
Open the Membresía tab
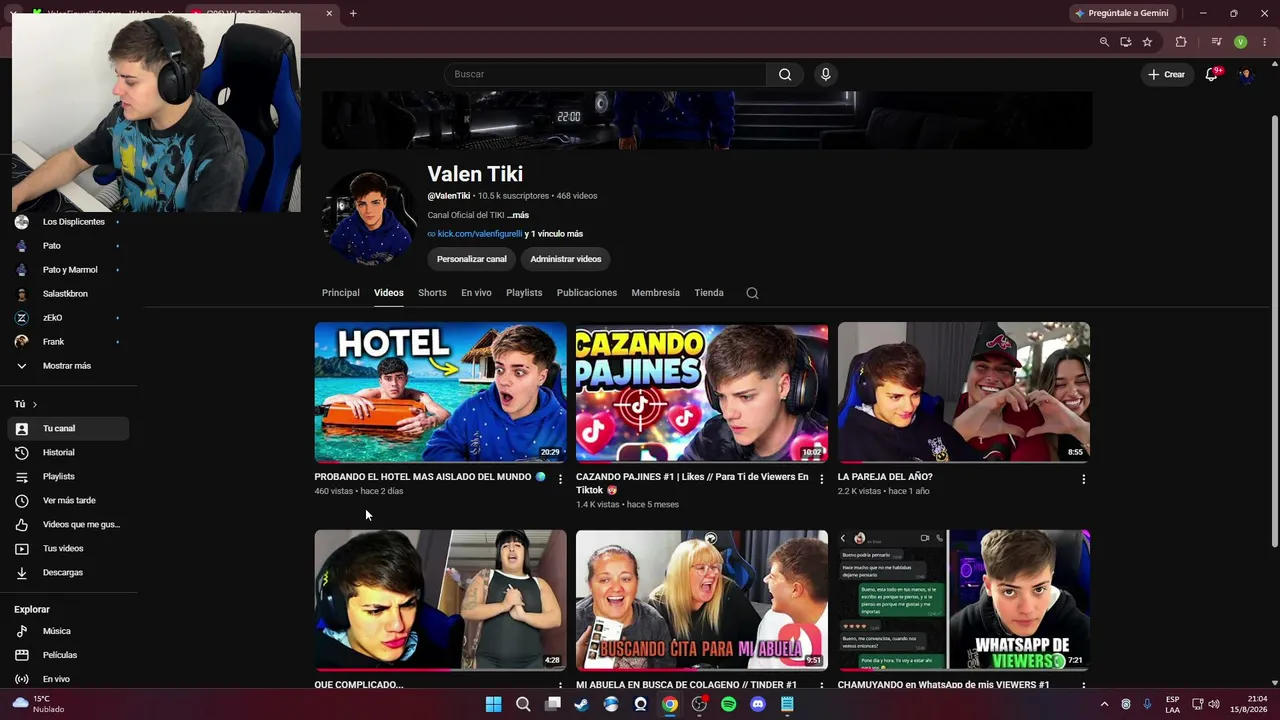pos(655,293)
